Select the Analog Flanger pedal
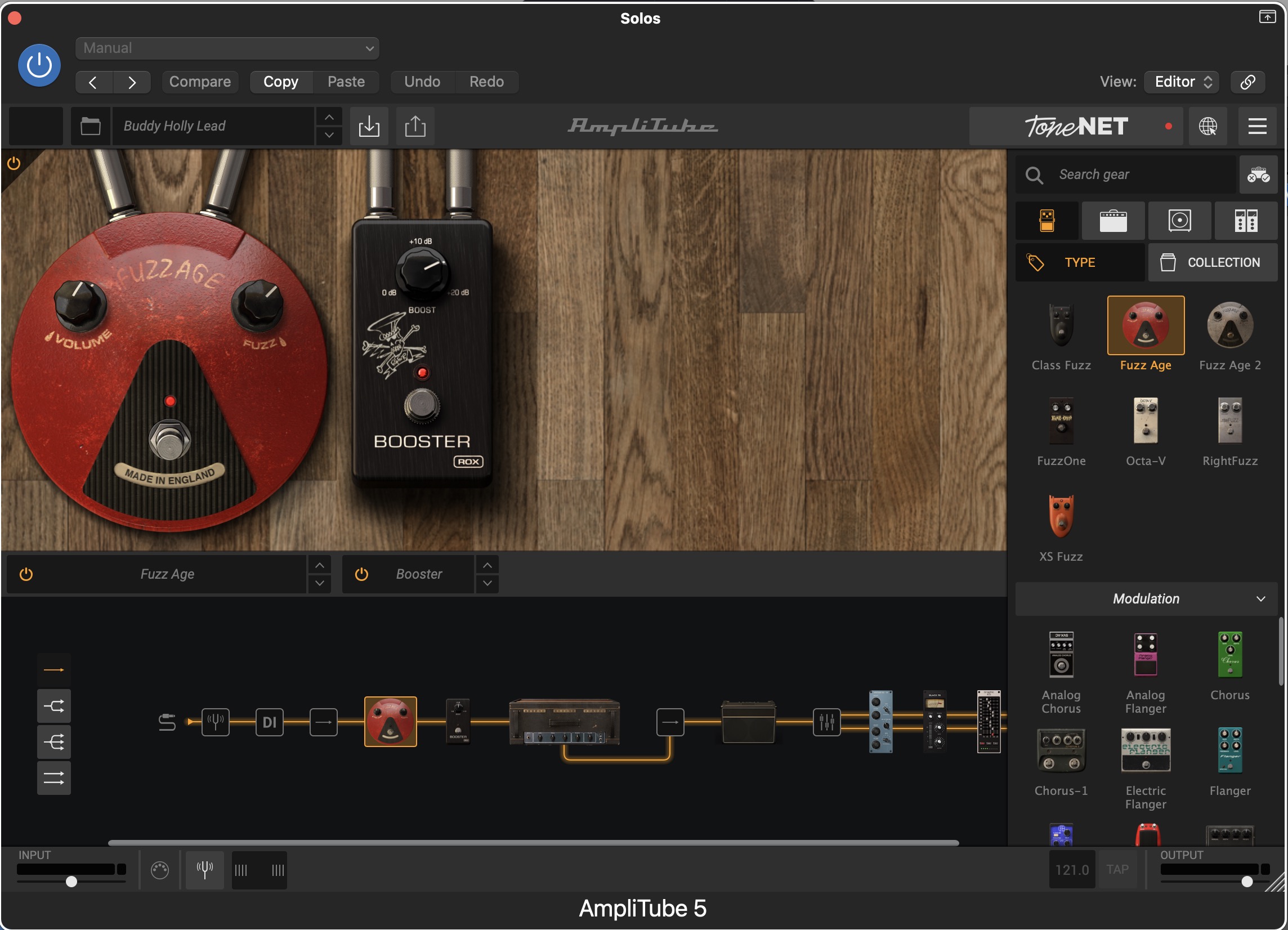 (x=1146, y=673)
